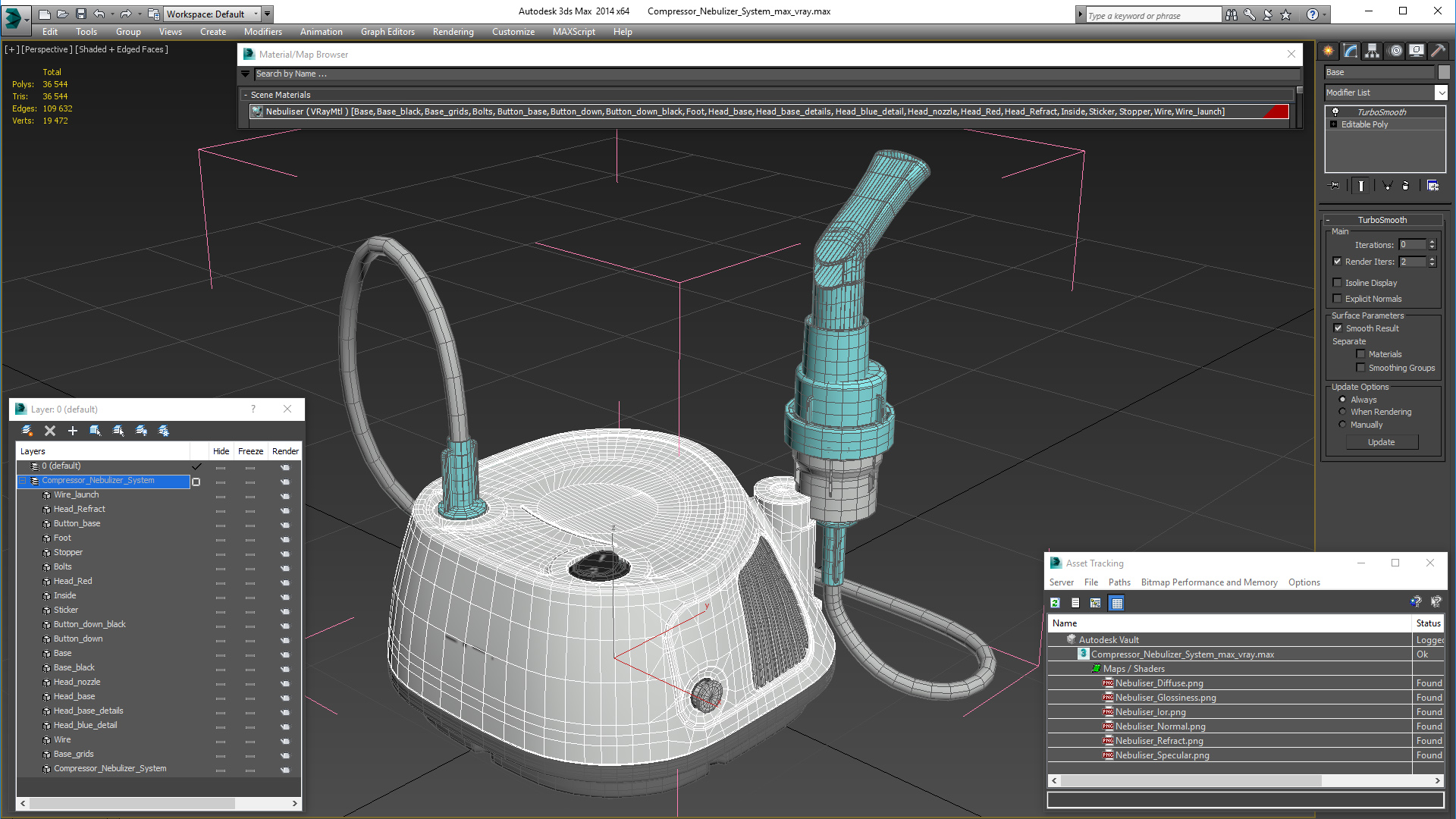This screenshot has height=819, width=1456.
Task: Open the Material/Map Browser options arrow
Action: pos(245,74)
